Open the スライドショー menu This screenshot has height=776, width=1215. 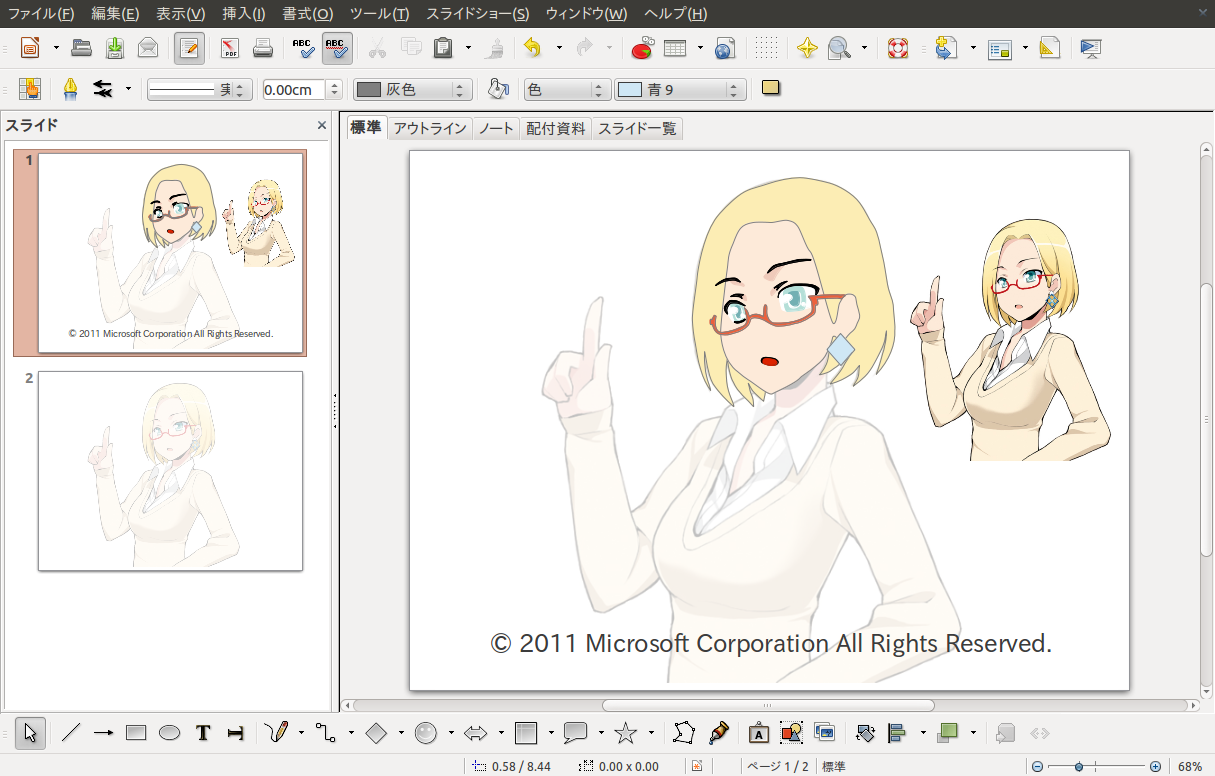[477, 13]
